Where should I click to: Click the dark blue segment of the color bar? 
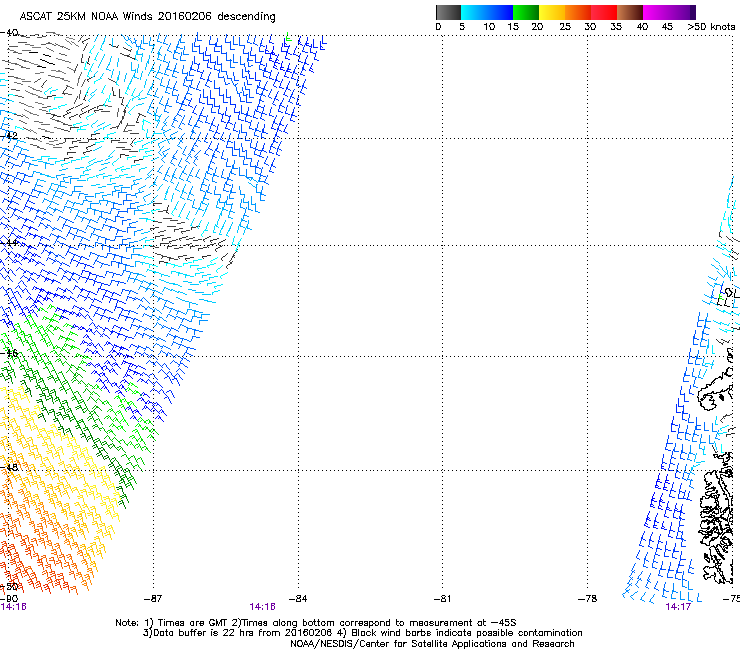(x=500, y=12)
